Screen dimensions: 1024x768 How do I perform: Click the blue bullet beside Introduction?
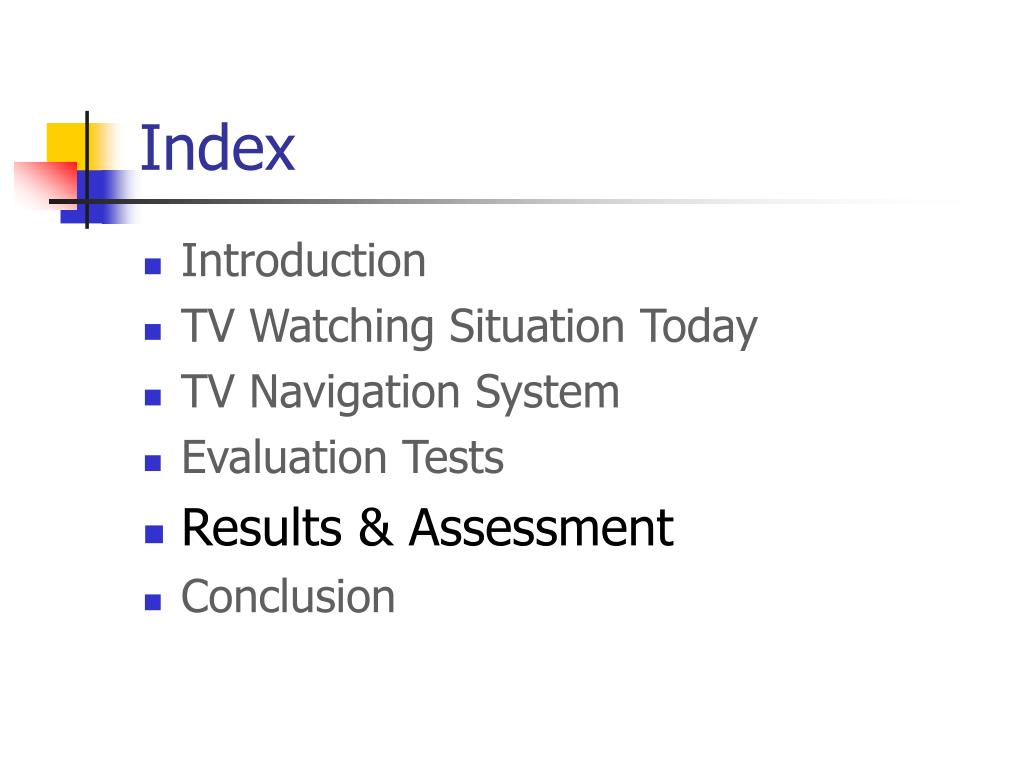[x=153, y=266]
